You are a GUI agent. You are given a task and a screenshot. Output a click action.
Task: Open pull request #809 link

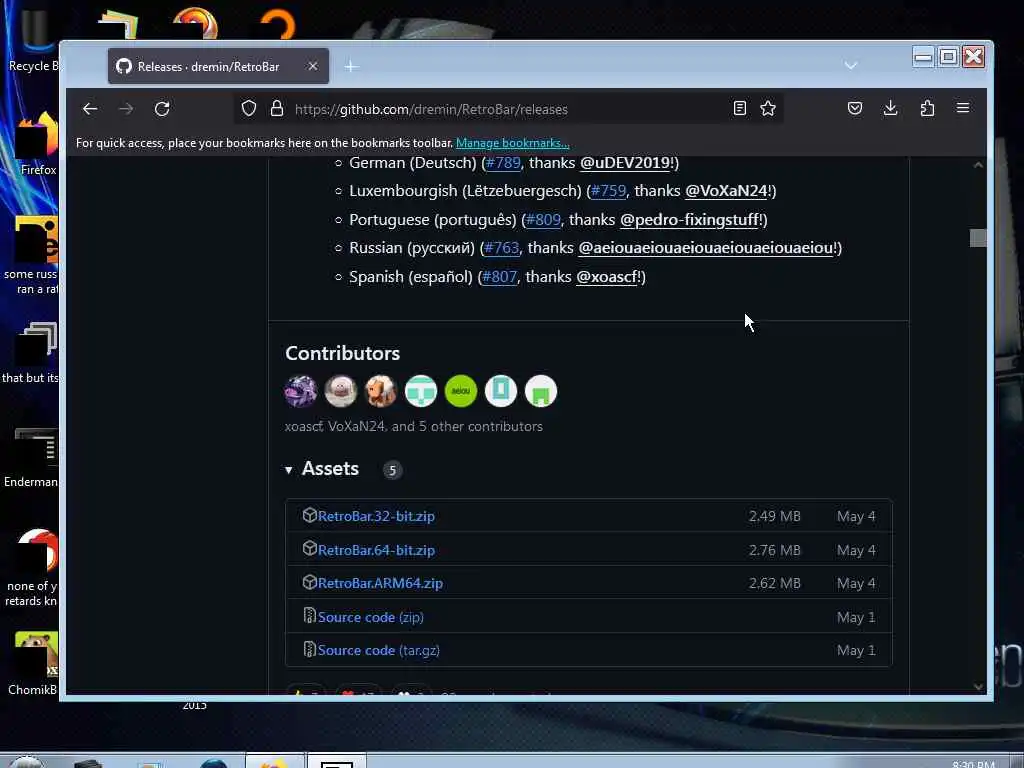(543, 219)
